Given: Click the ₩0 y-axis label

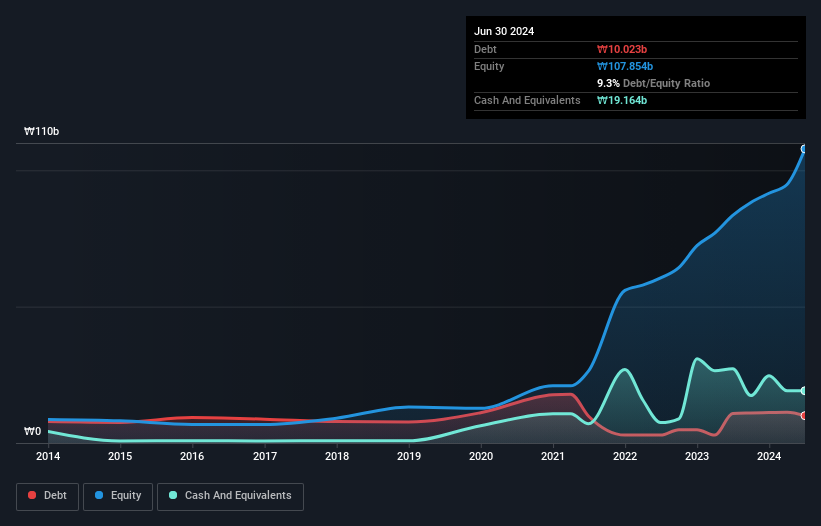Looking at the screenshot, I should coord(32,431).
